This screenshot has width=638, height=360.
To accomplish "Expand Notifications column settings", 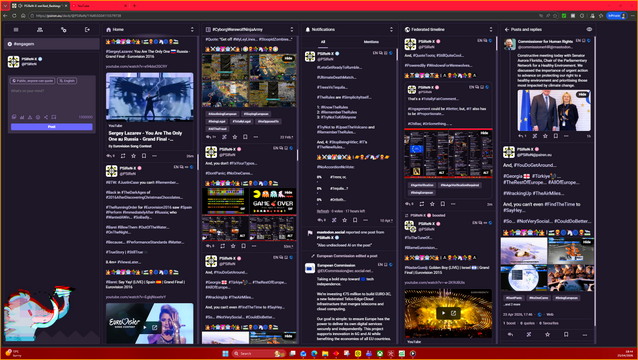I will (391, 30).
